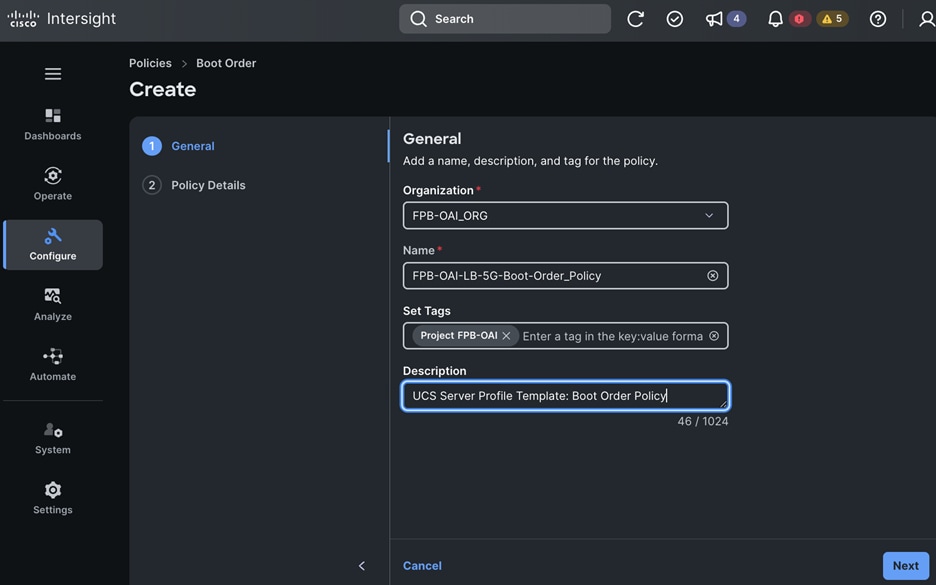Open the alarms bell icon

pyautogui.click(x=775, y=19)
